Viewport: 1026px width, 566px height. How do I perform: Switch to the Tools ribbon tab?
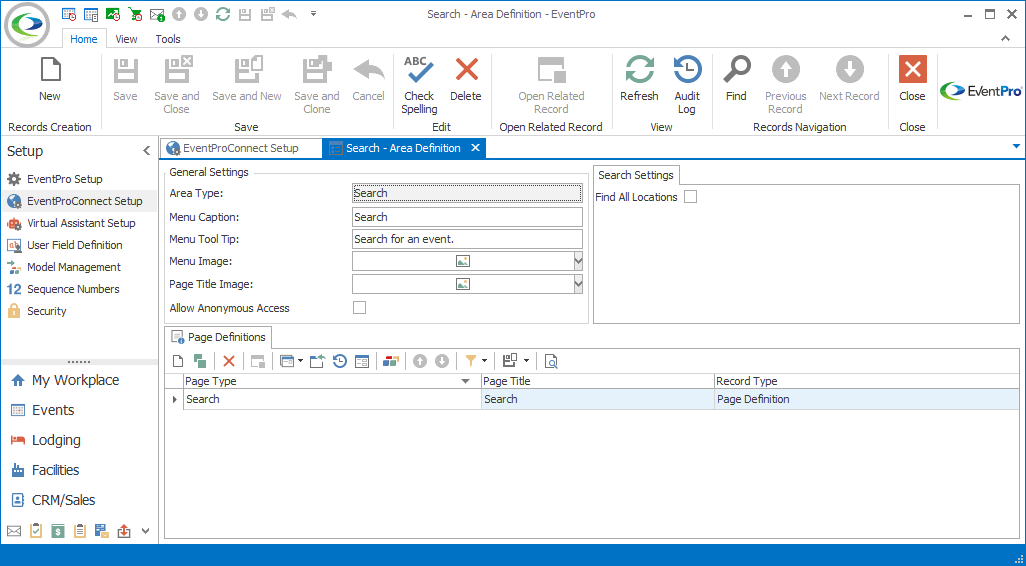click(x=168, y=39)
